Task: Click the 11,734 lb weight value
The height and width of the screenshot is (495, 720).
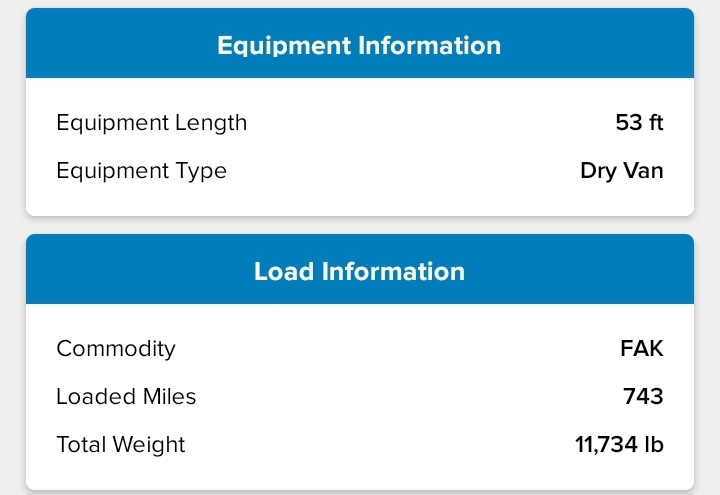Action: 619,445
